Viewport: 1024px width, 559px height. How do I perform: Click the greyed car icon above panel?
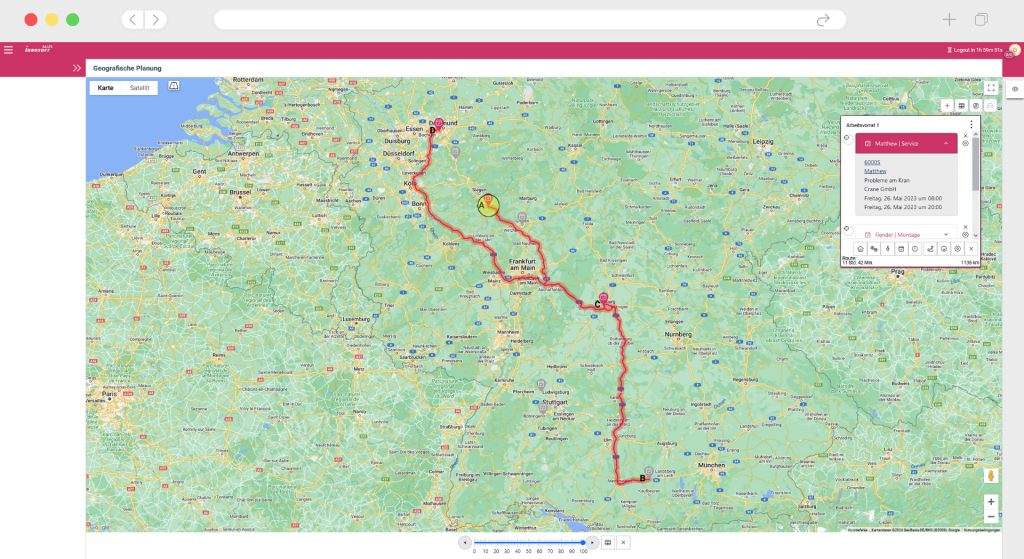(x=990, y=106)
